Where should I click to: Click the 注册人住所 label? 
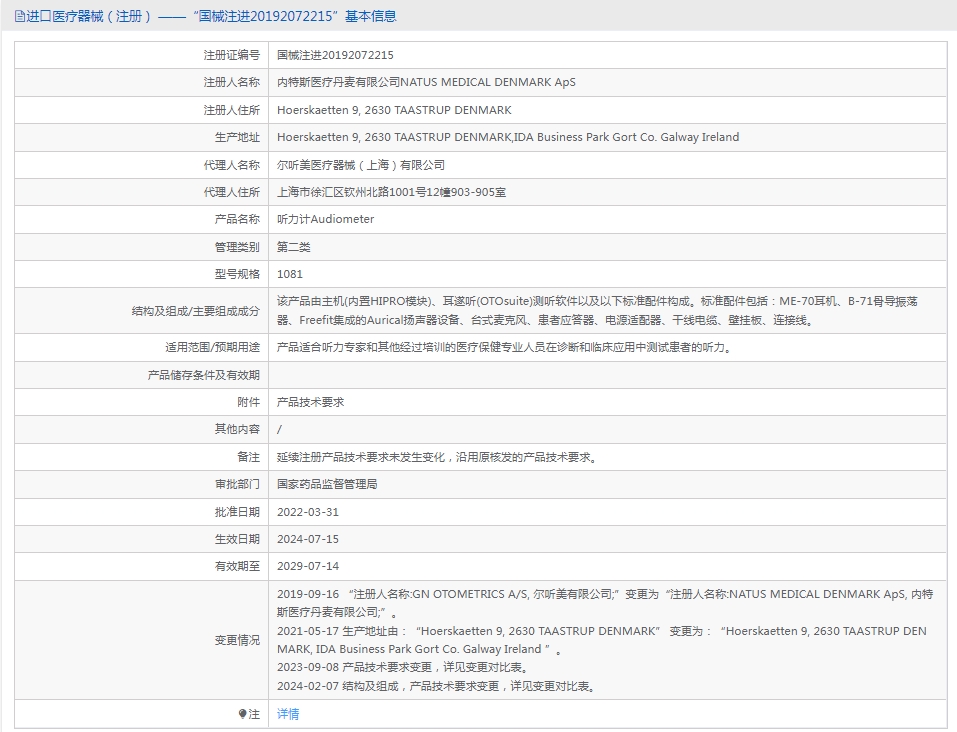point(232,110)
